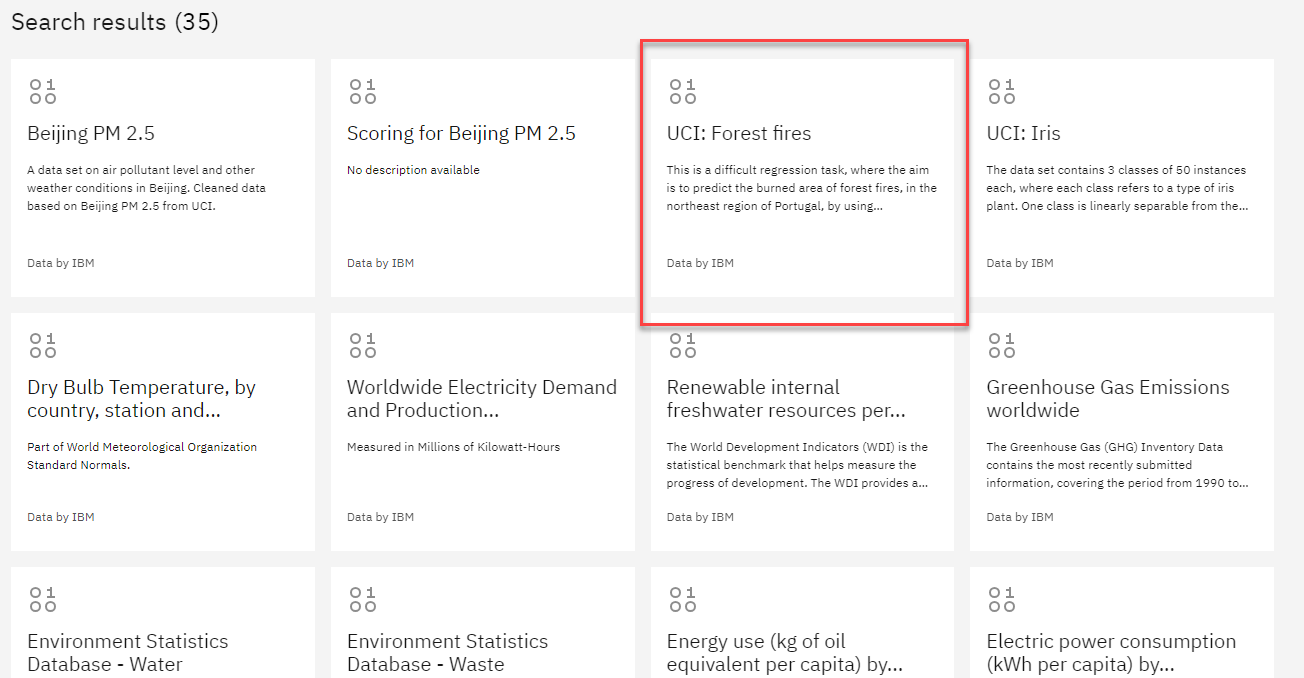Click Data by IBM on Dry Bulb card

(61, 517)
